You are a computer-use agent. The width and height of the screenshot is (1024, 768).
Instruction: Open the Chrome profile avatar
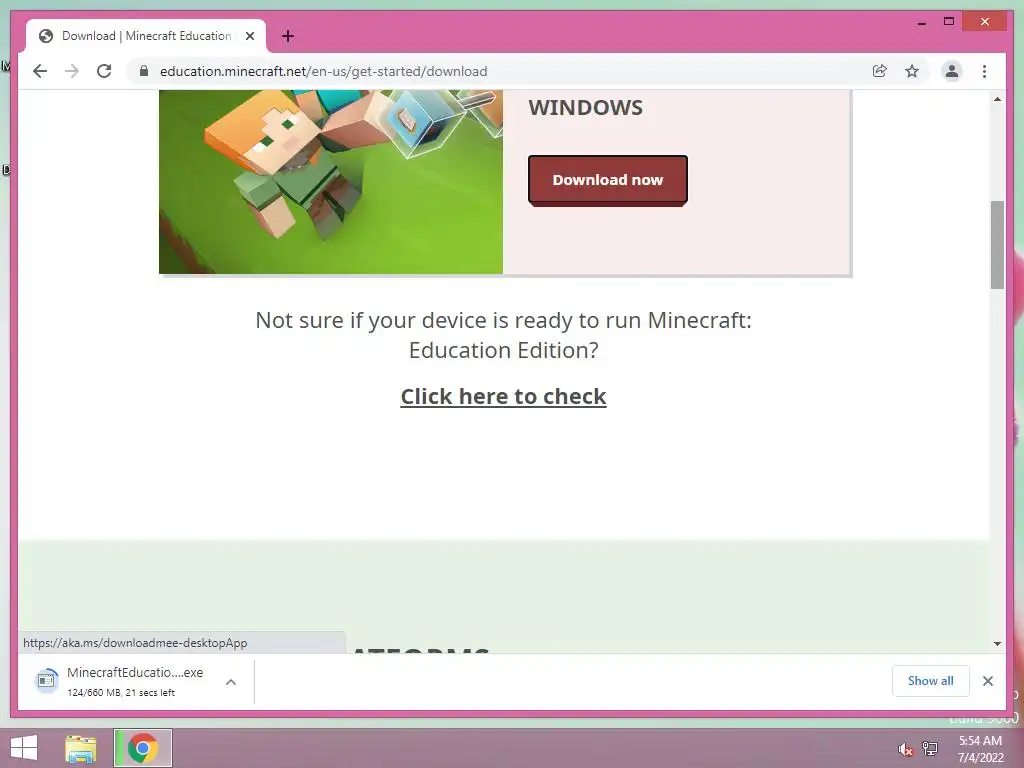pyautogui.click(x=952, y=71)
